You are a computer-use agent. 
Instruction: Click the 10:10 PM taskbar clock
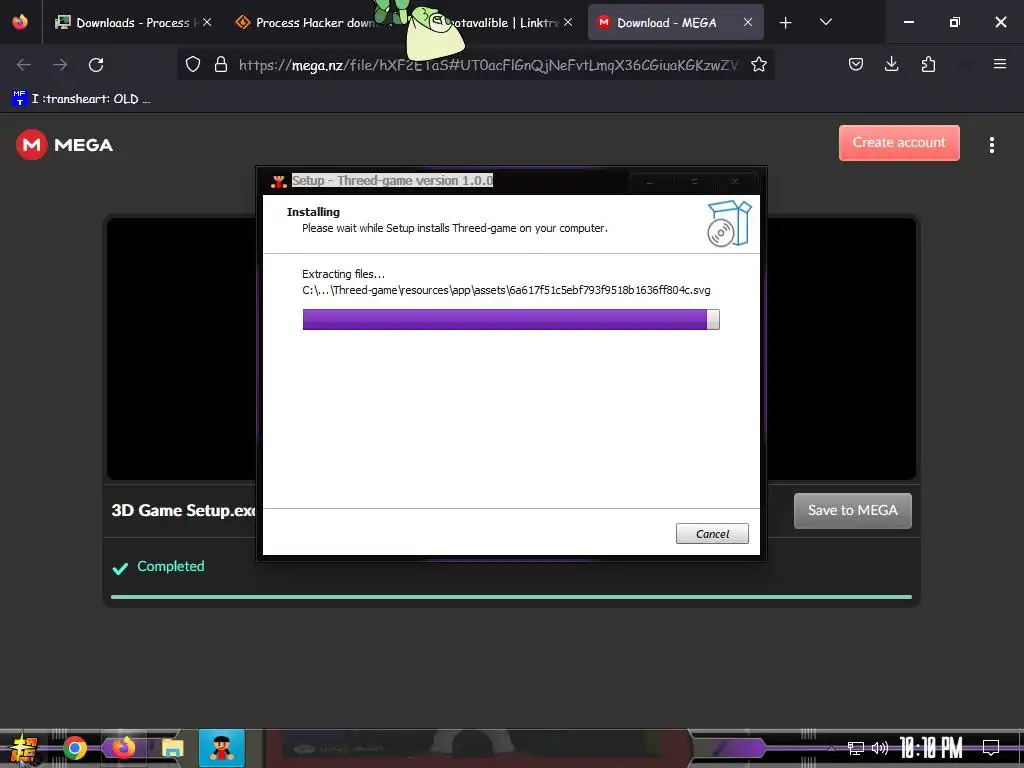(931, 748)
